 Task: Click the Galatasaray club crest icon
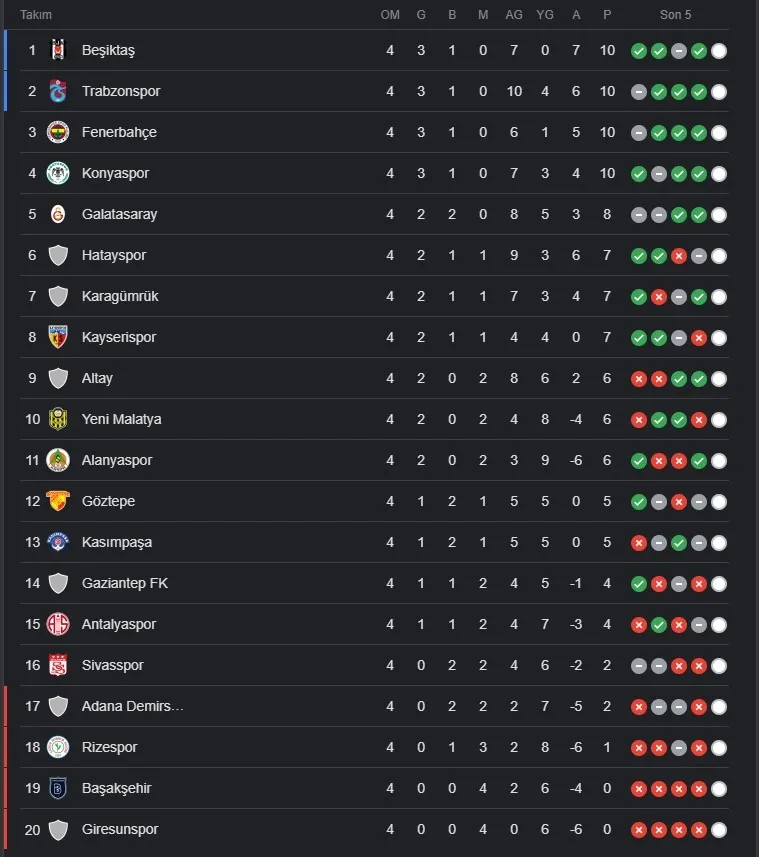pyautogui.click(x=57, y=214)
